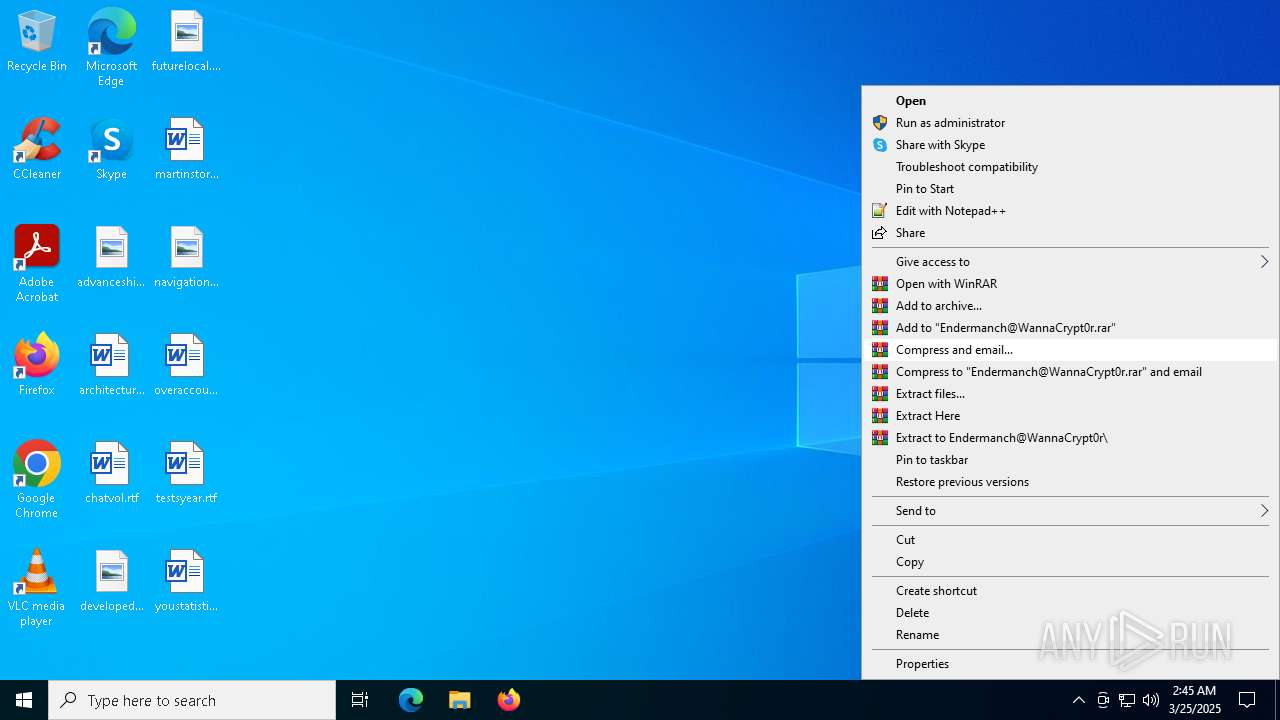Select the martinstor Word document icon
The height and width of the screenshot is (720, 1280).
[x=186, y=150]
